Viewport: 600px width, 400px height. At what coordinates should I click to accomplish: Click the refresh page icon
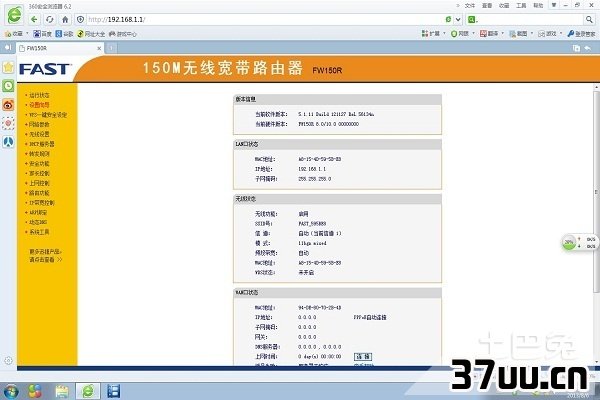(x=50, y=19)
